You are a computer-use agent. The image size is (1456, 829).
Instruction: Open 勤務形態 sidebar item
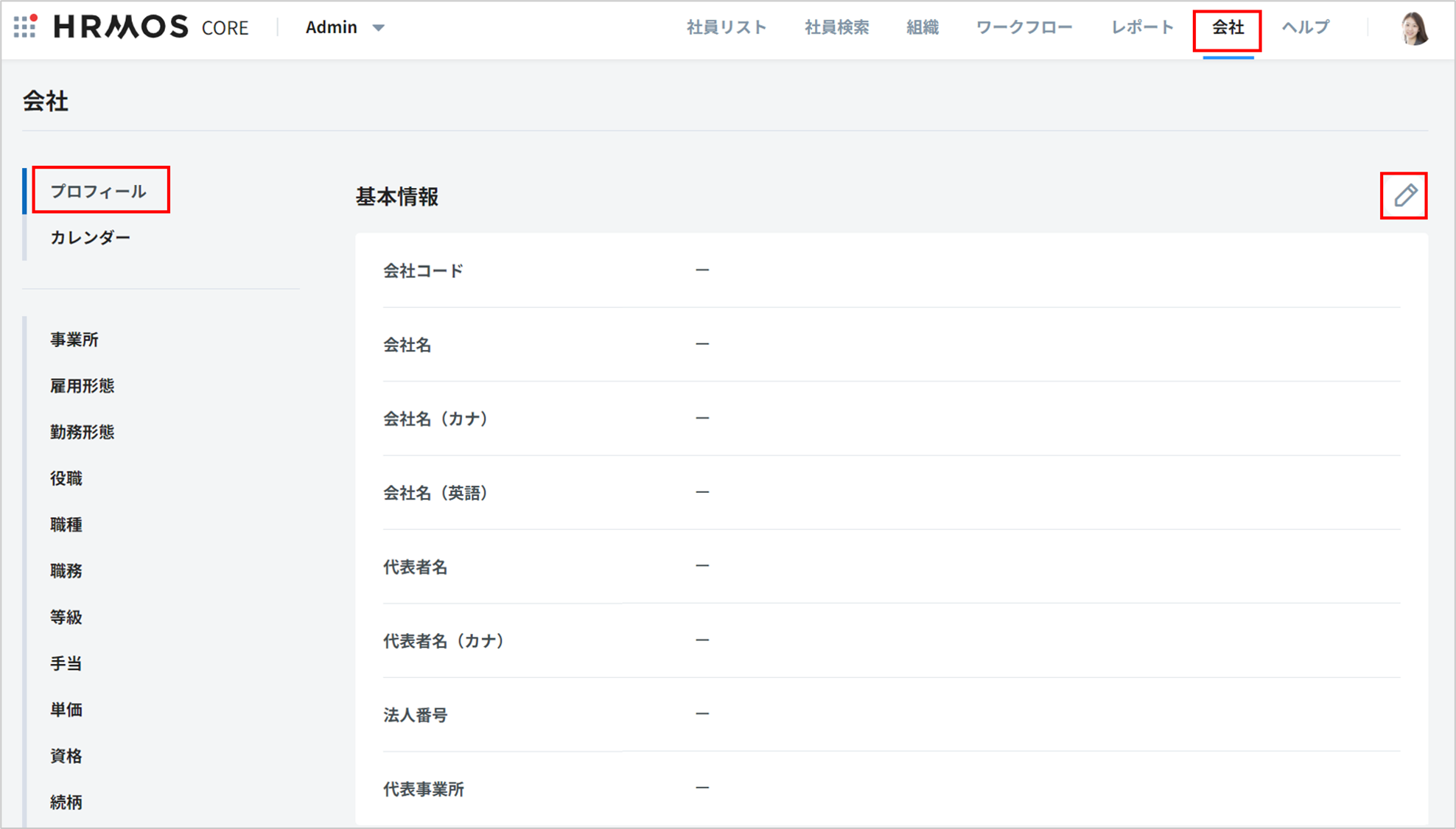(82, 432)
